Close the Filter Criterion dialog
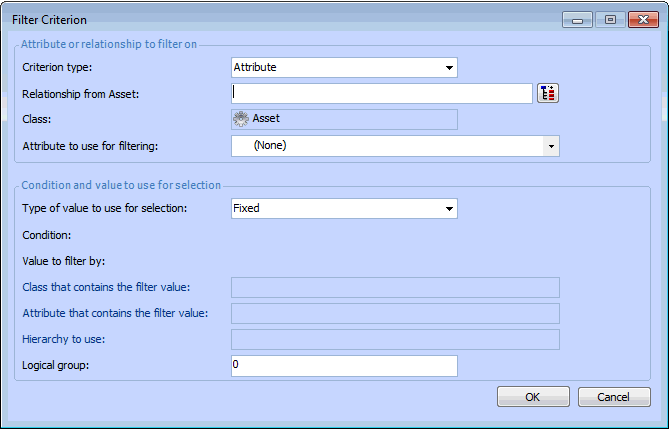The image size is (672, 430). pyautogui.click(x=640, y=20)
